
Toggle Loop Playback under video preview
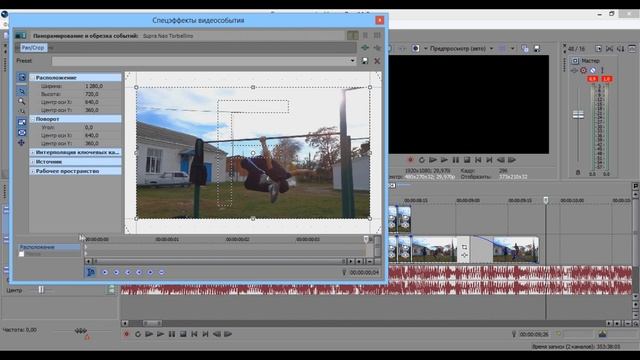coord(422,160)
